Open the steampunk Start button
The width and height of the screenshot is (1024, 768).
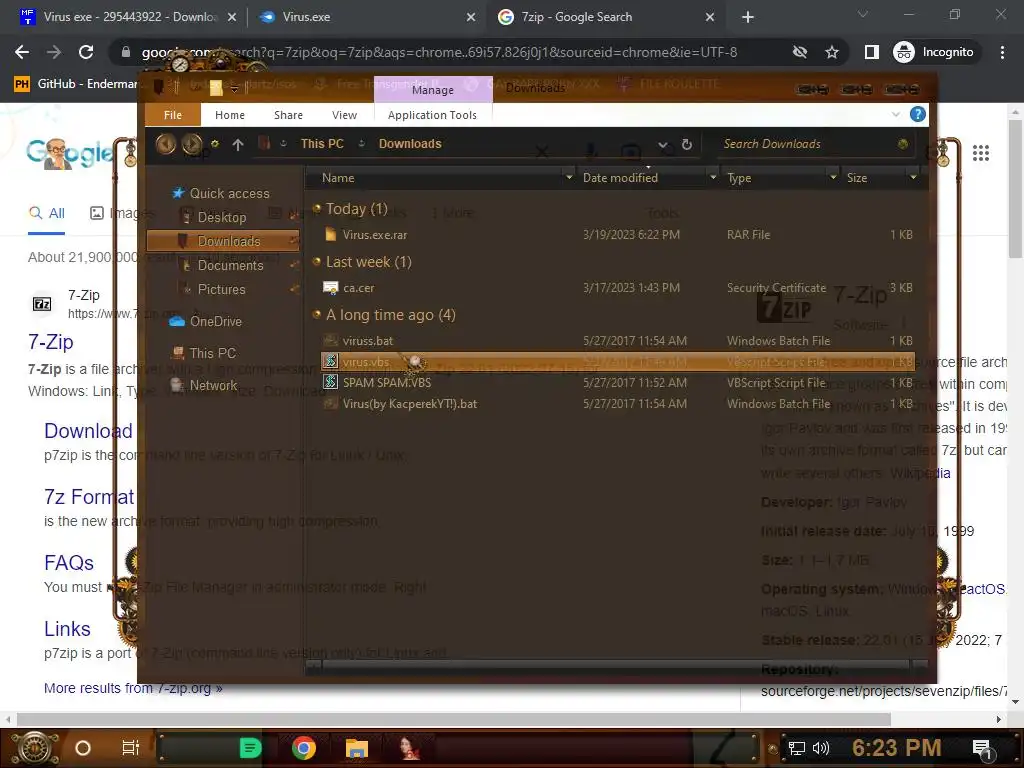click(x=35, y=748)
